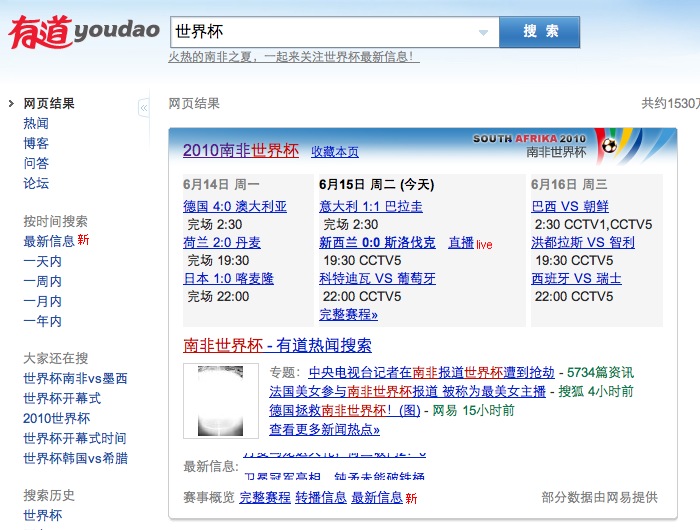Filter results to 一月内
The image size is (700, 530).
(42, 301)
